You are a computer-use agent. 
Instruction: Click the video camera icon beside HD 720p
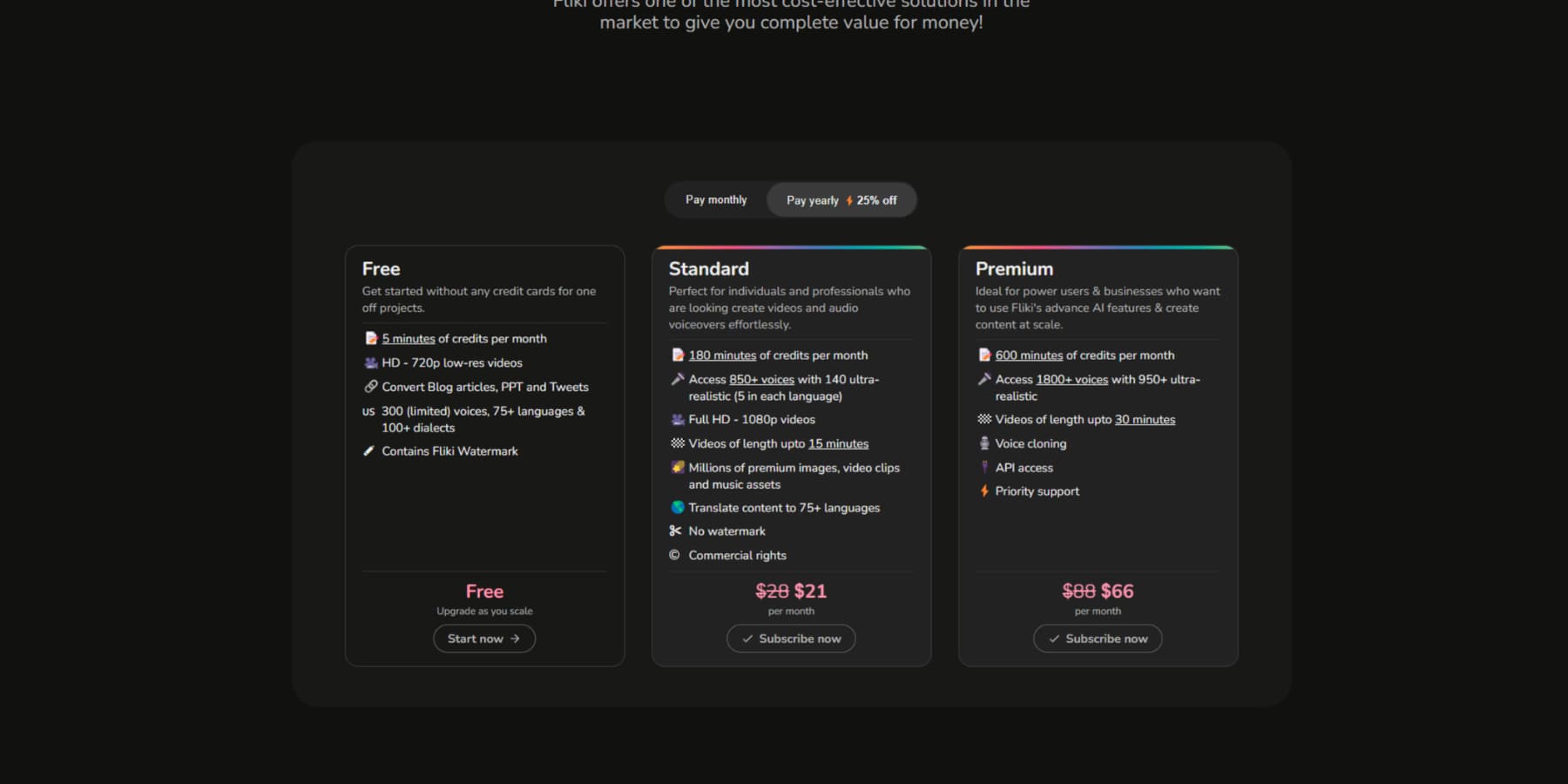[x=369, y=362]
